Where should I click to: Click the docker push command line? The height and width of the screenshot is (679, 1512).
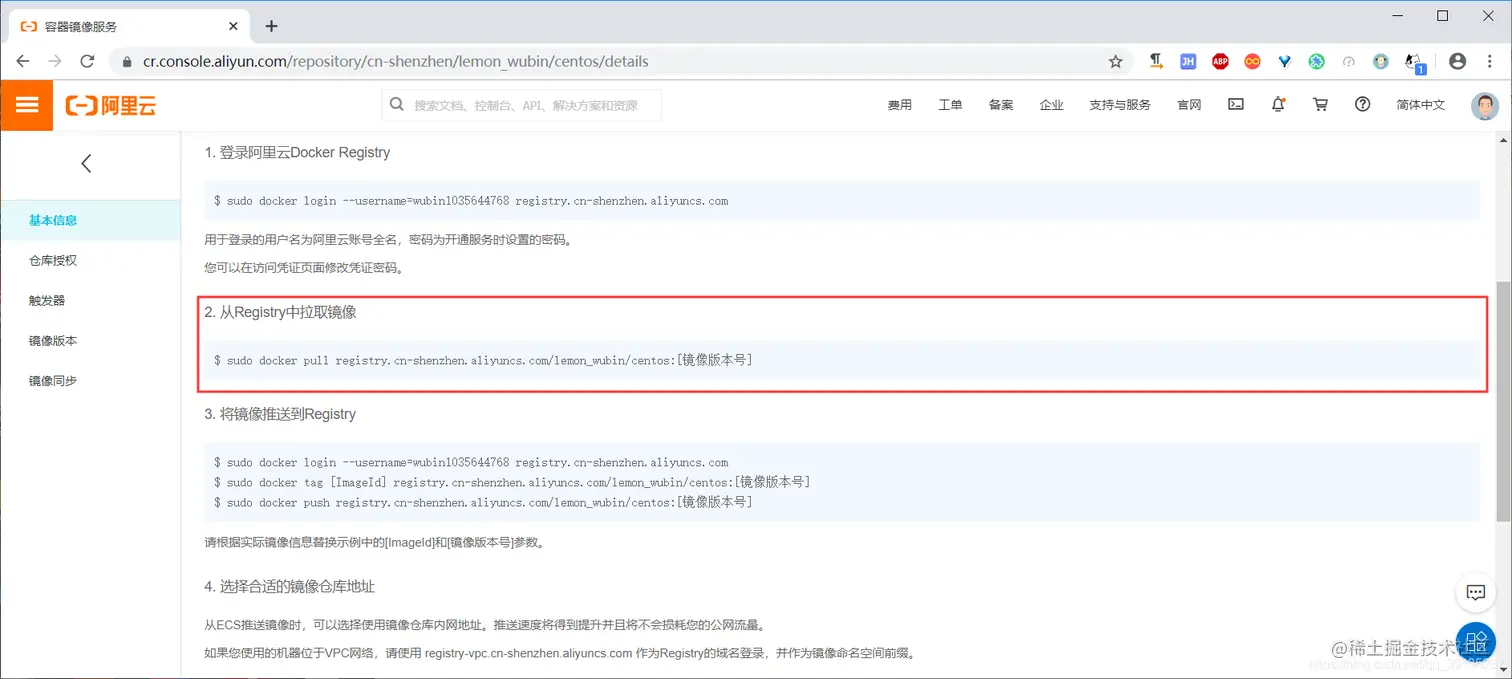click(x=483, y=502)
